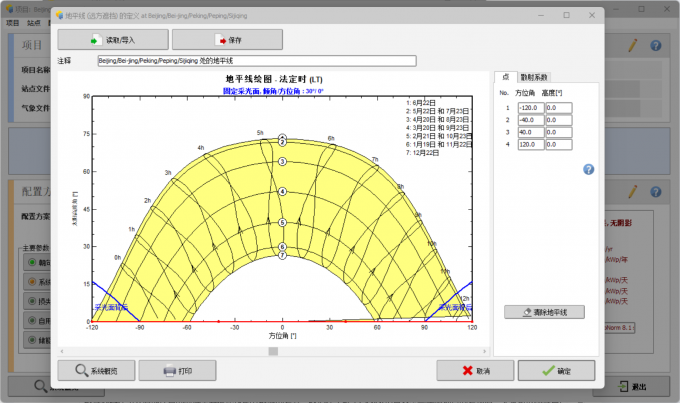Click azimuth field of point 4

click(x=531, y=144)
